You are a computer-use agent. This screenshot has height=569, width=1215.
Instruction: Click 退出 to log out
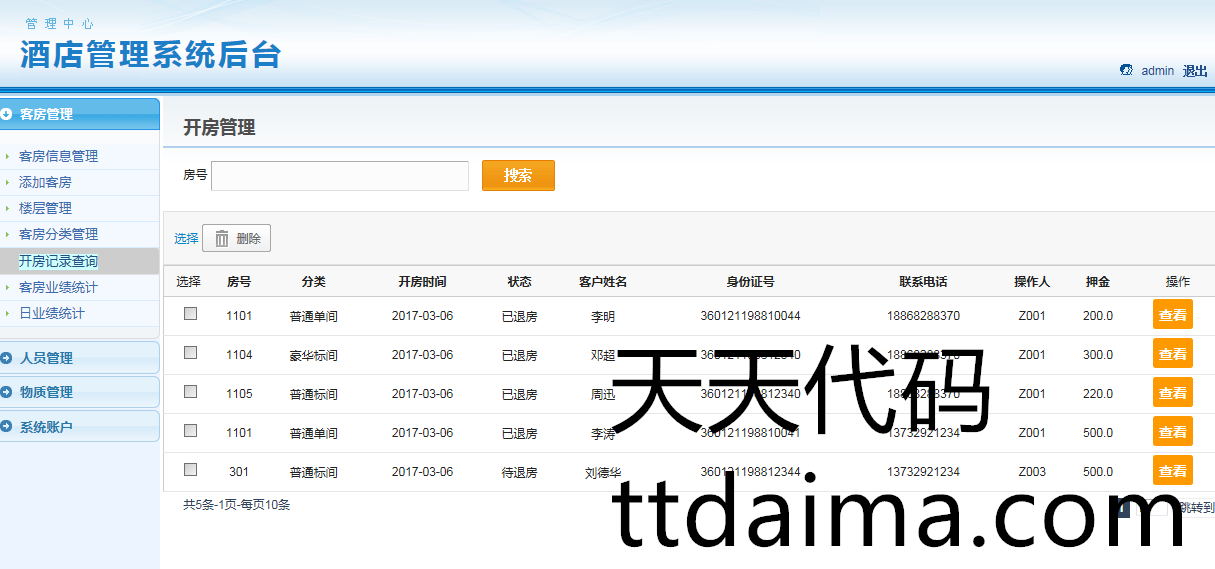point(1195,71)
